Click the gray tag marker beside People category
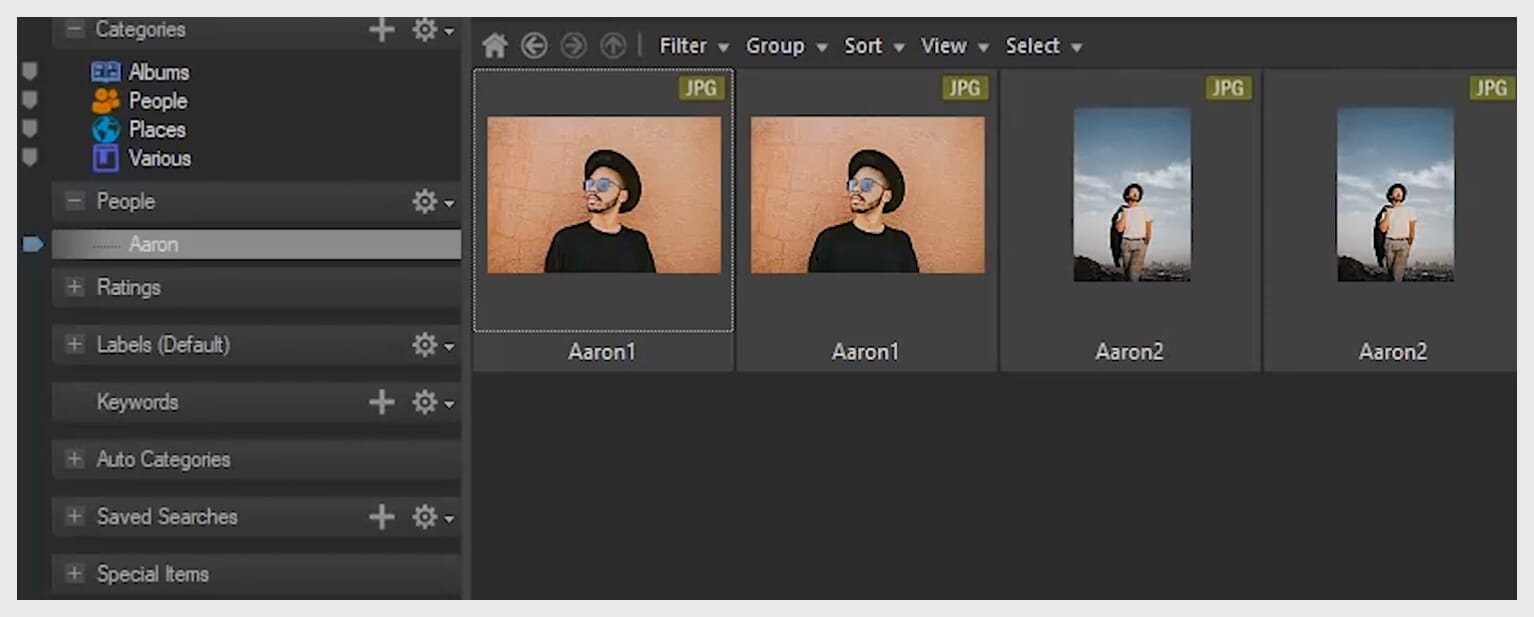Viewport: 1534px width, 617px height. coord(30,100)
